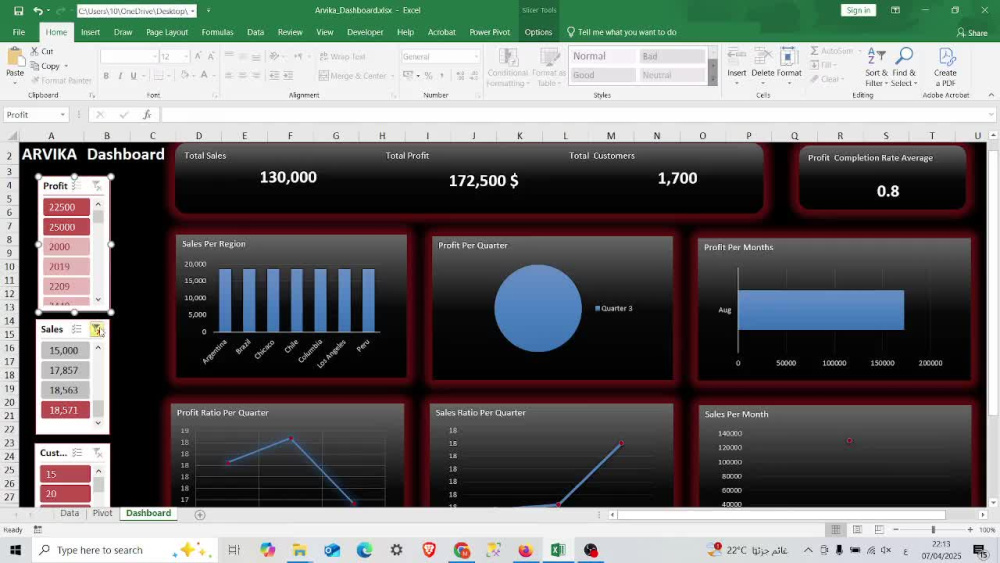Switch to Page Break Preview icon
The image size is (1000, 563).
(879, 530)
